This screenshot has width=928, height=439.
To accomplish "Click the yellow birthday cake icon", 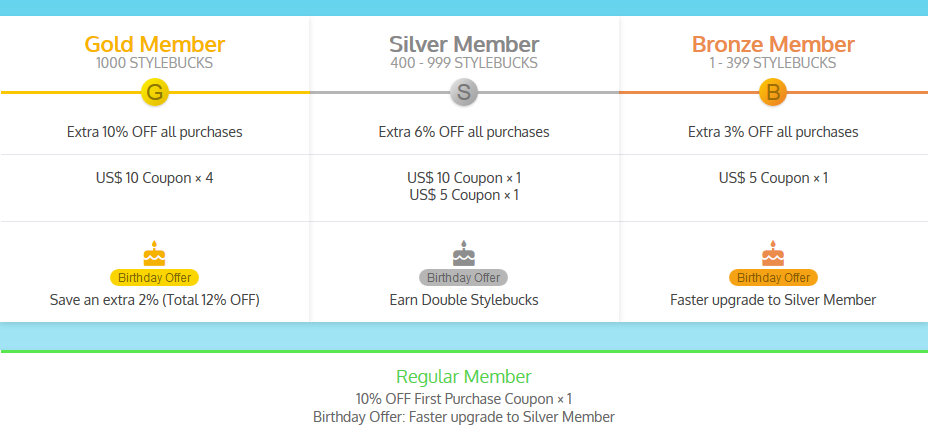I will click(154, 253).
